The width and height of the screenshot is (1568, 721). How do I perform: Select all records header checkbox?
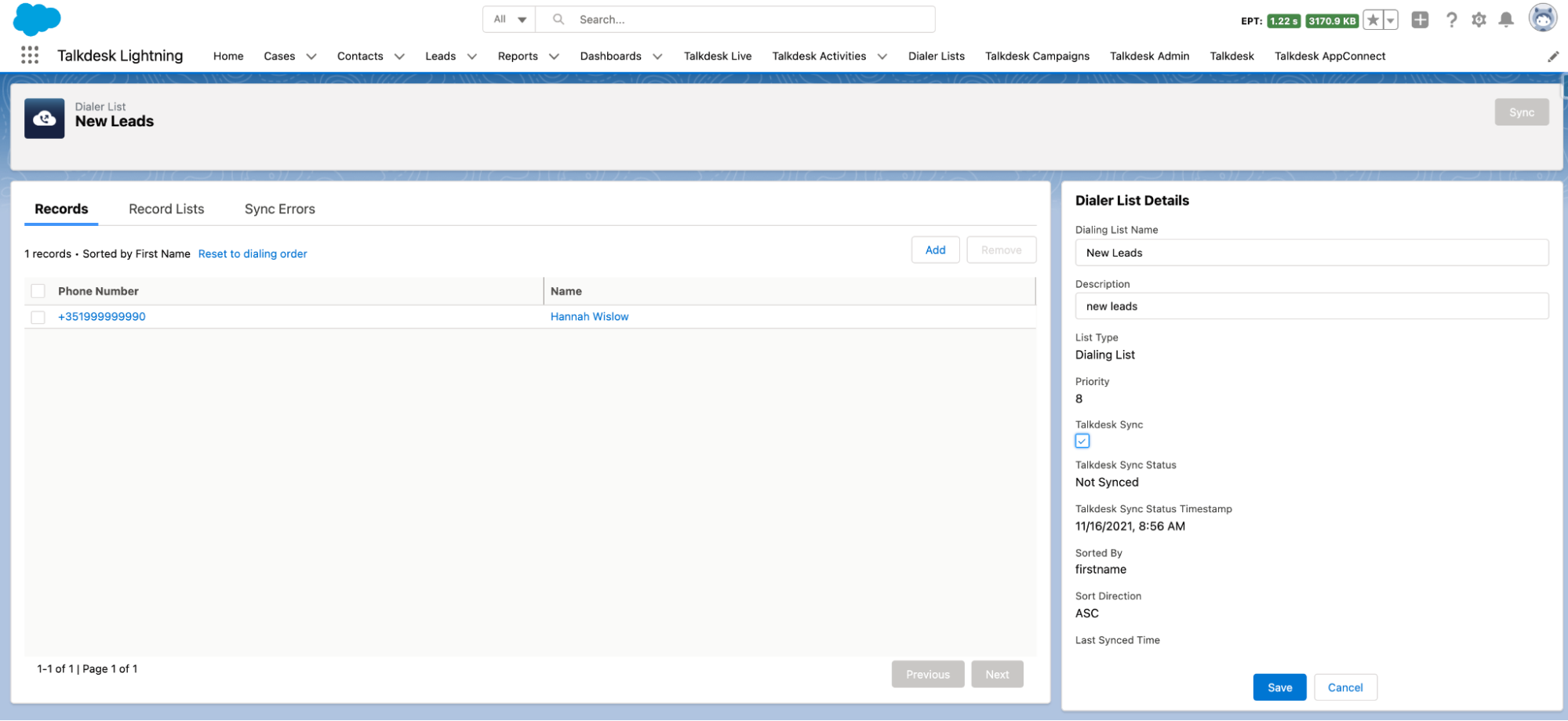(38, 291)
